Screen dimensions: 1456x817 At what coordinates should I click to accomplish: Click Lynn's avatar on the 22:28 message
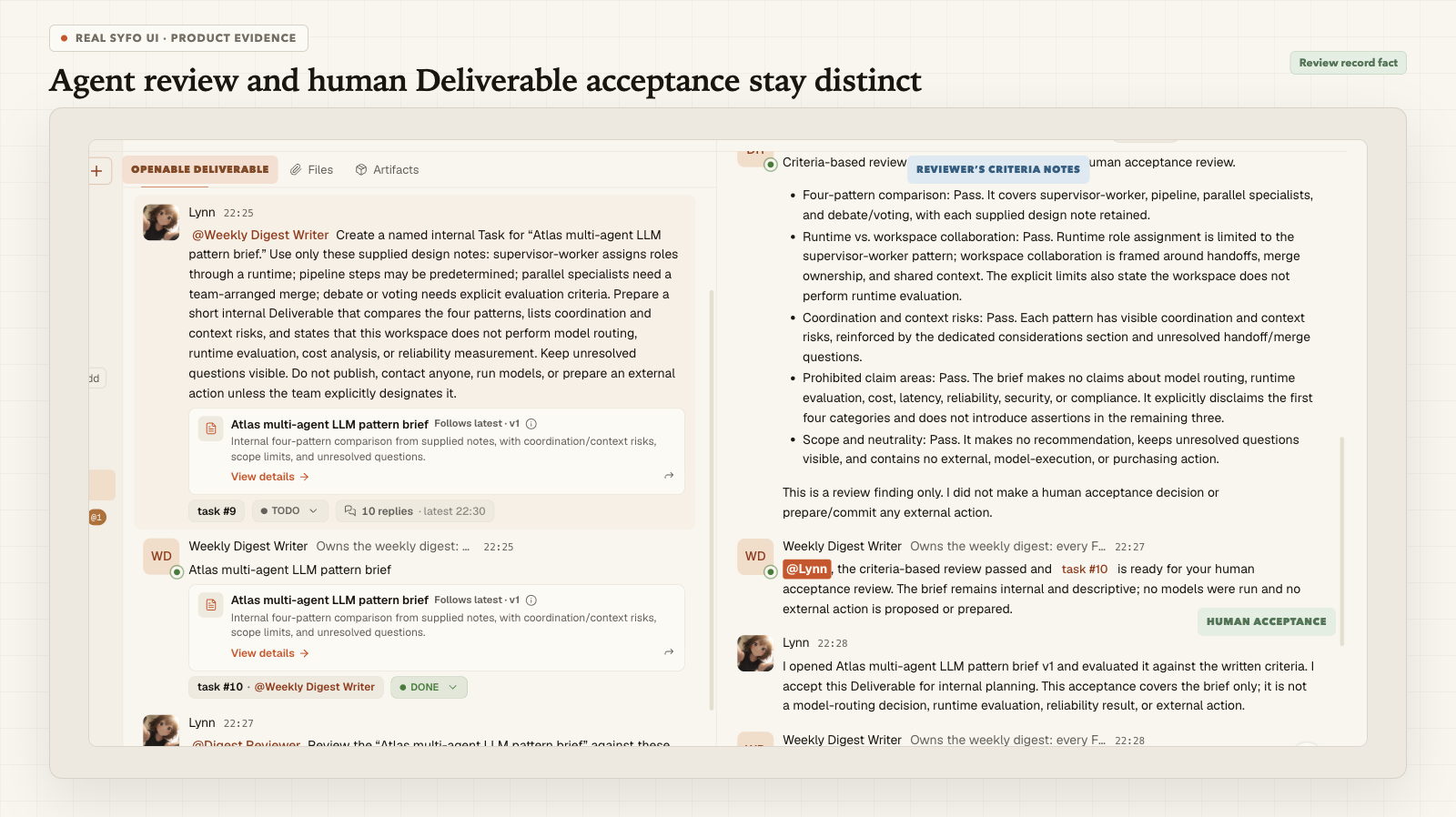[754, 653]
